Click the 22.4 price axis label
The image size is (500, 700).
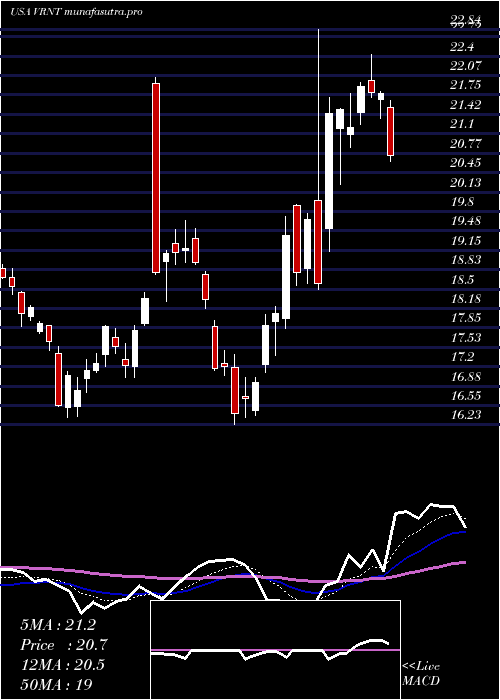[462, 47]
